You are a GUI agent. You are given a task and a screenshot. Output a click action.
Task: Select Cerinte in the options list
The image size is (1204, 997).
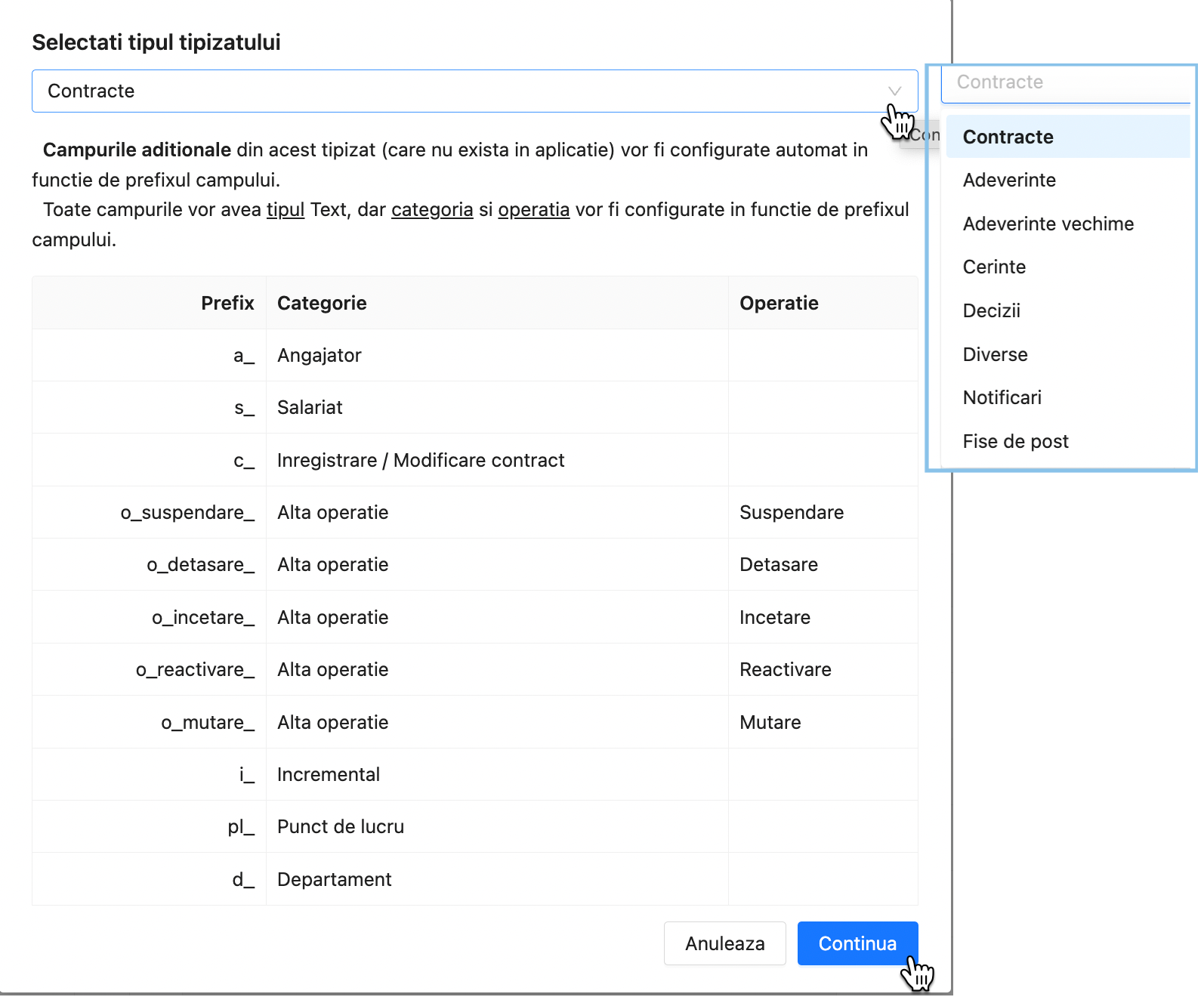[1067, 267]
